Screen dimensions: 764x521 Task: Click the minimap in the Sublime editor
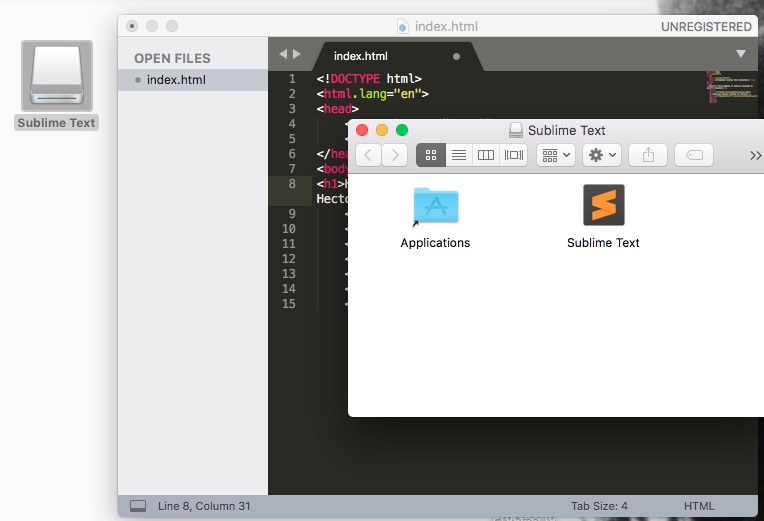(x=732, y=87)
